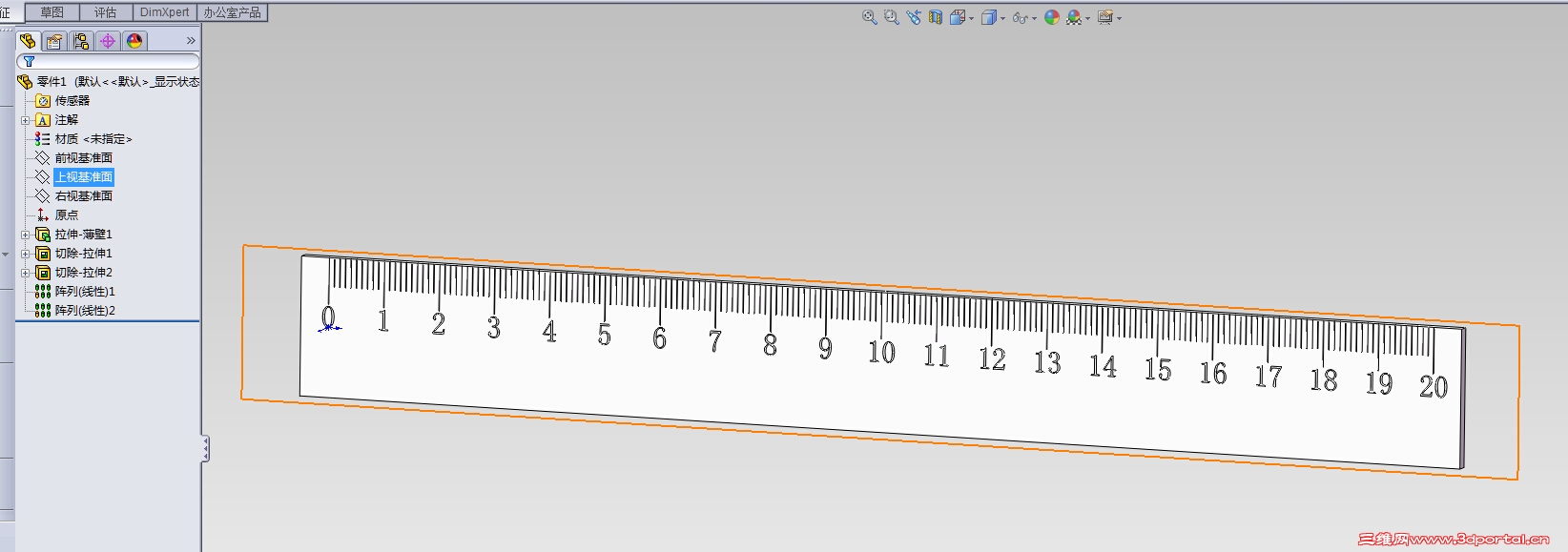The image size is (1568, 552).
Task: Toggle the Section View icon
Action: 936,17
